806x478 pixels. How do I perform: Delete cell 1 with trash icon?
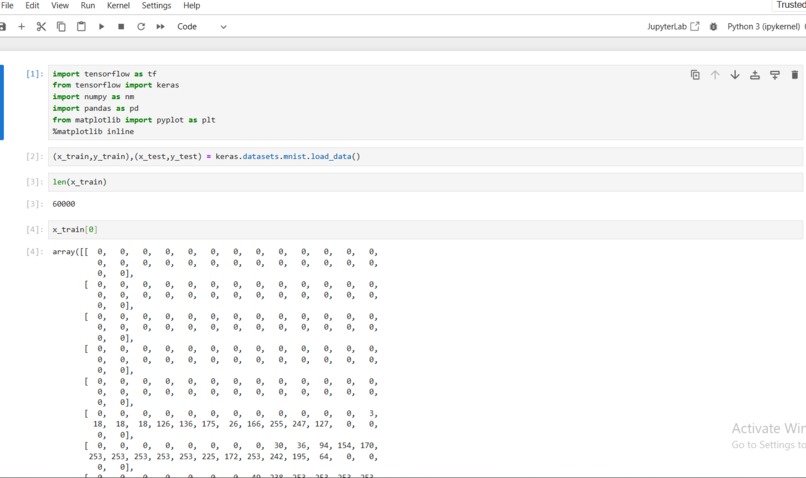(795, 75)
